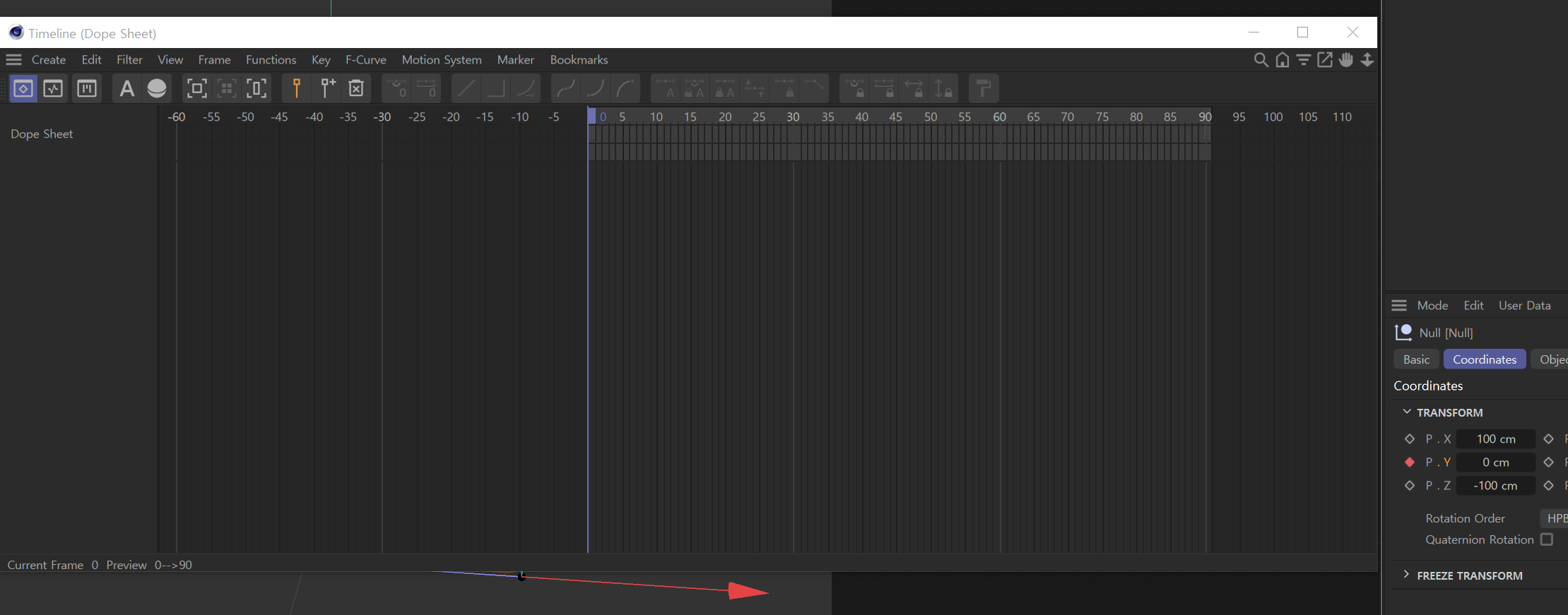Select Spline interpolation icon
This screenshot has height=615, width=1568.
[x=526, y=89]
